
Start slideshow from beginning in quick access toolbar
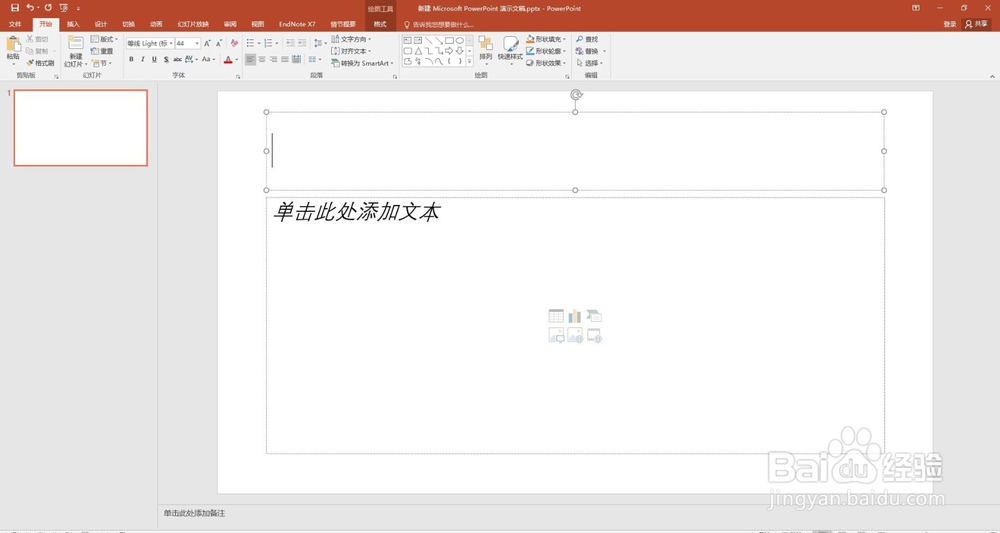64,8
